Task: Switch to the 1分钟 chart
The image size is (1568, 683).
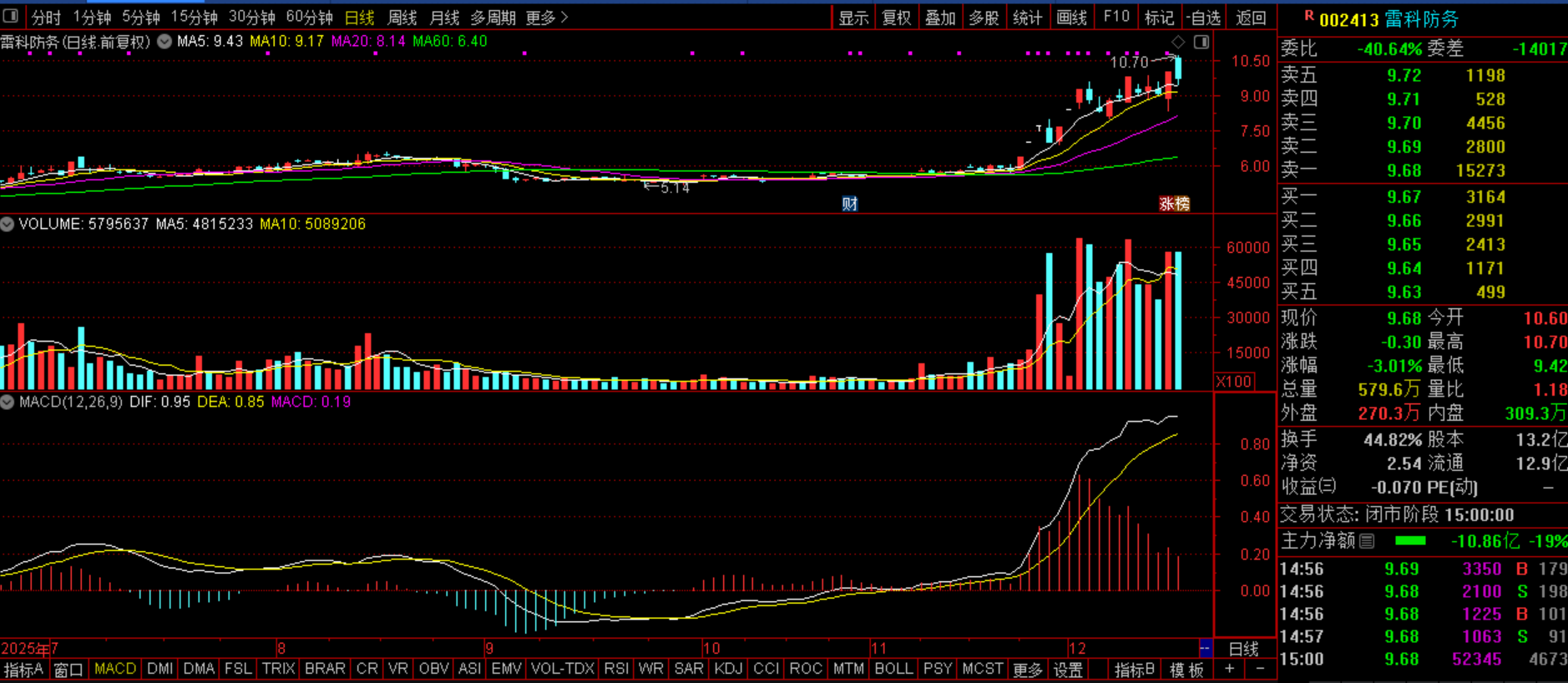Action: tap(92, 18)
